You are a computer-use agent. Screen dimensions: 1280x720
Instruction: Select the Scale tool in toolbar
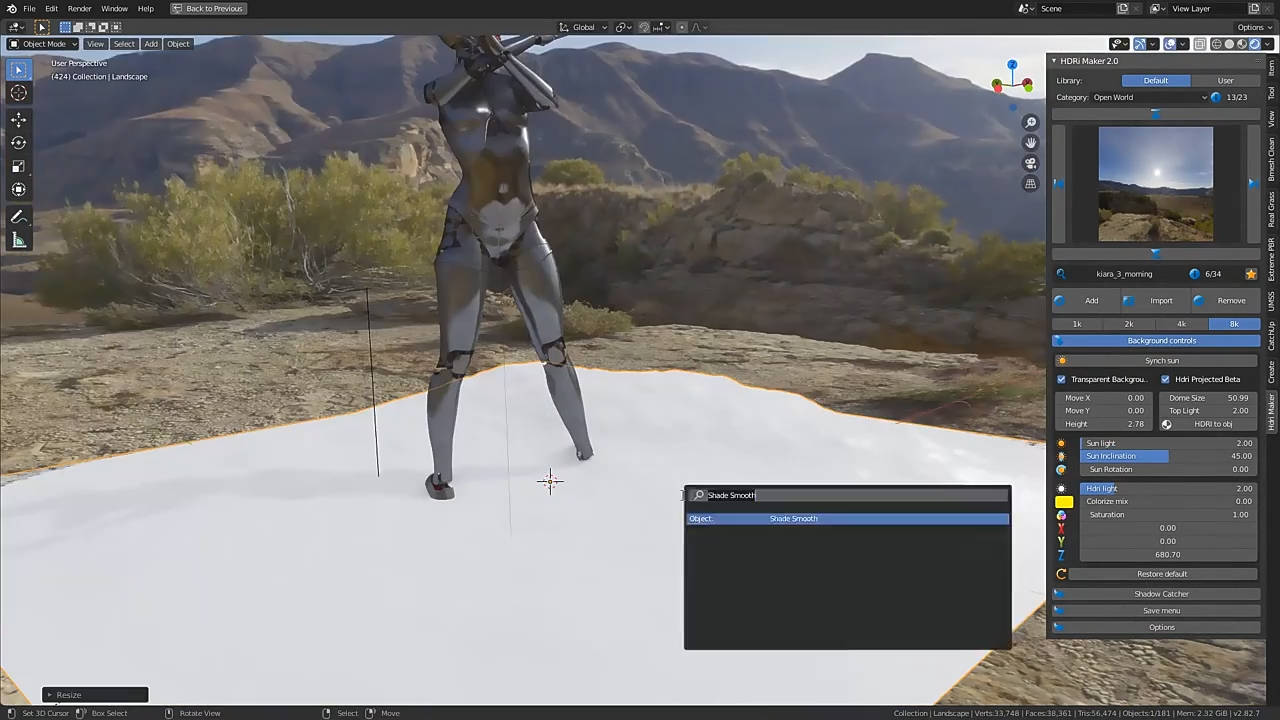click(x=19, y=166)
